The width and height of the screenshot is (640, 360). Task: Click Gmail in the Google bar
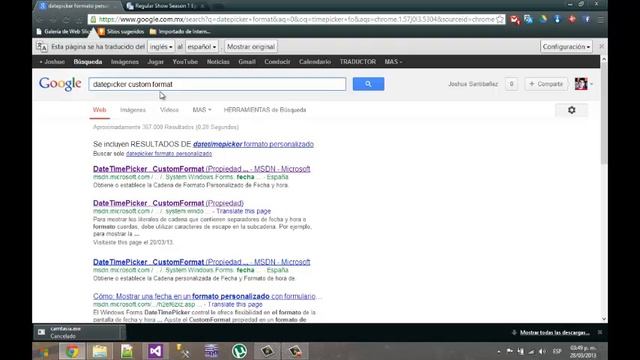coord(247,62)
